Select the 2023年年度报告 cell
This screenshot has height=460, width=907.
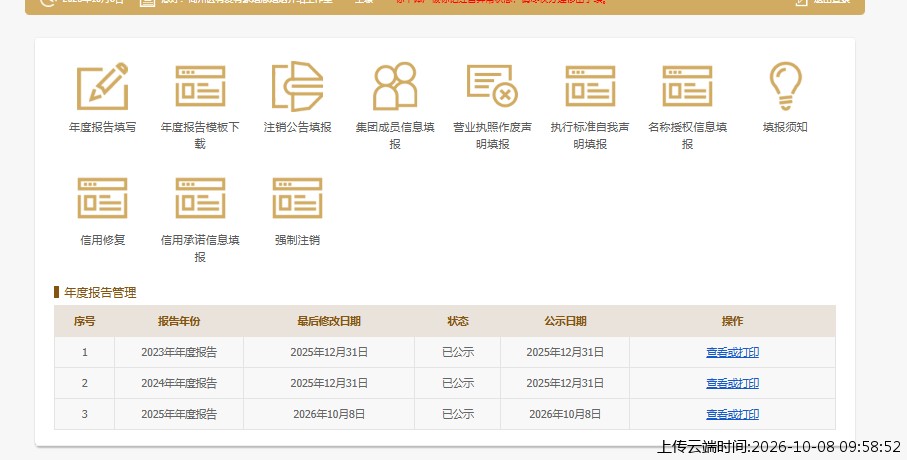coord(179,352)
